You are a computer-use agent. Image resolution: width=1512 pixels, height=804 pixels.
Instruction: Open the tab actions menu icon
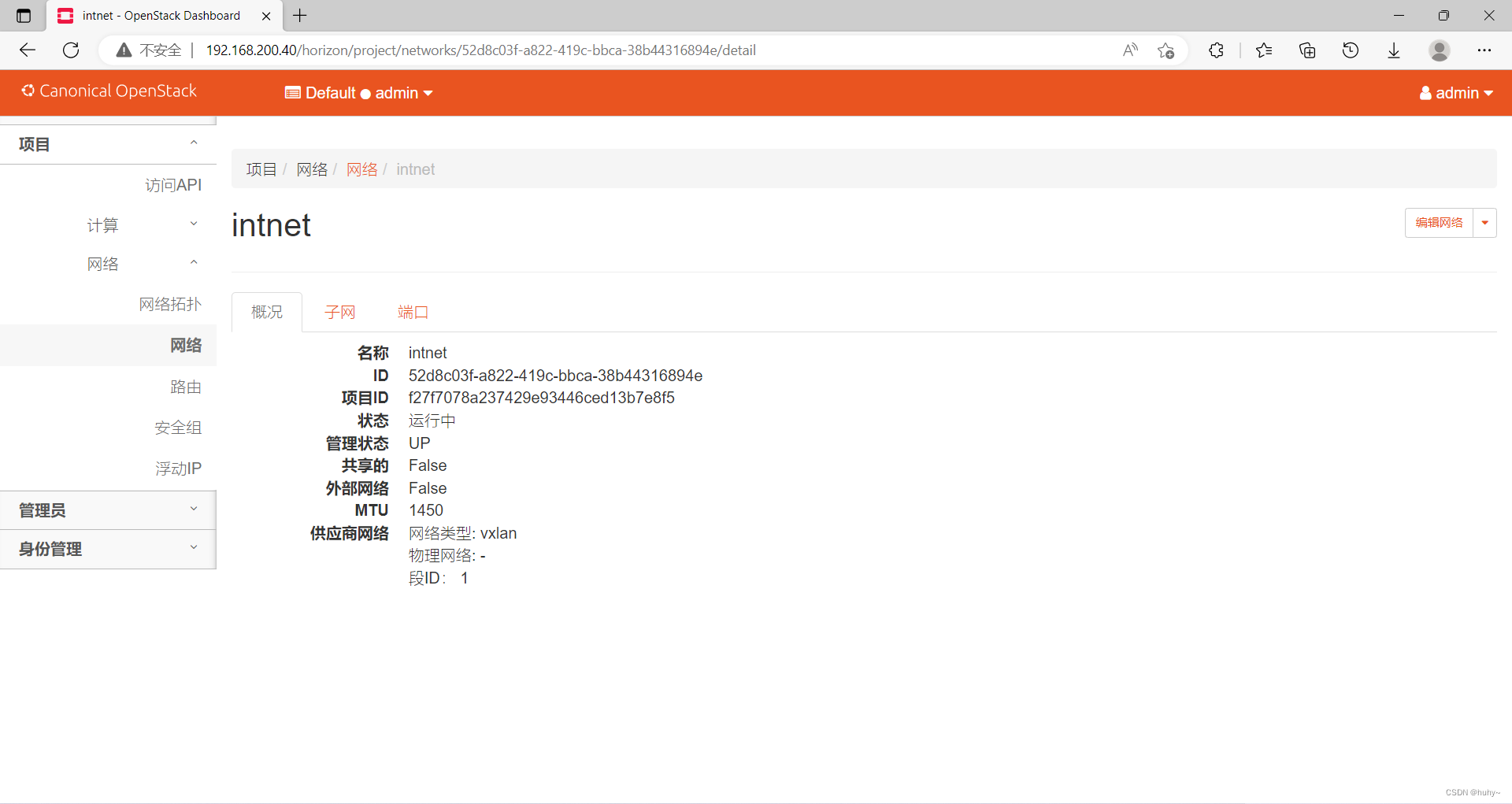pyautogui.click(x=24, y=16)
